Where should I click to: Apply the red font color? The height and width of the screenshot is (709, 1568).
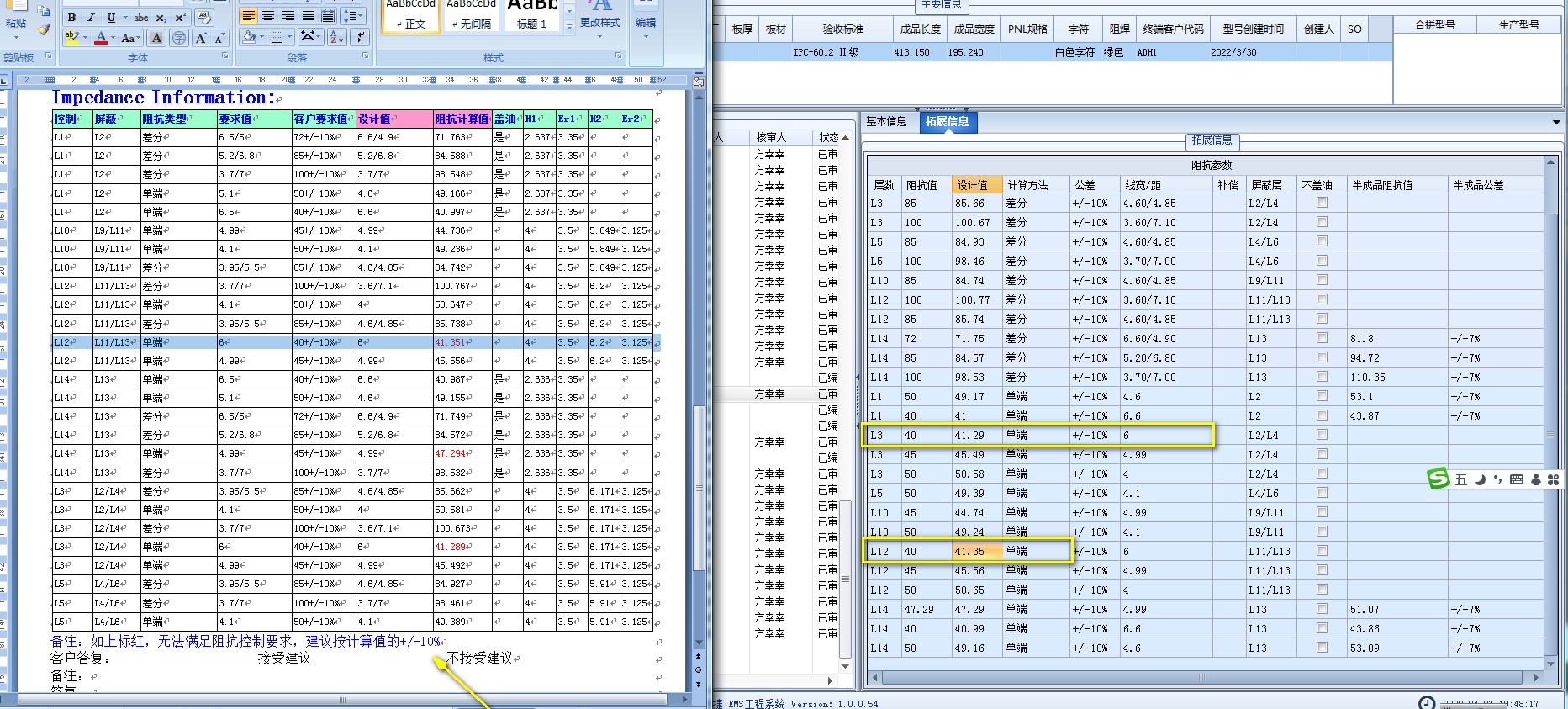tap(101, 38)
